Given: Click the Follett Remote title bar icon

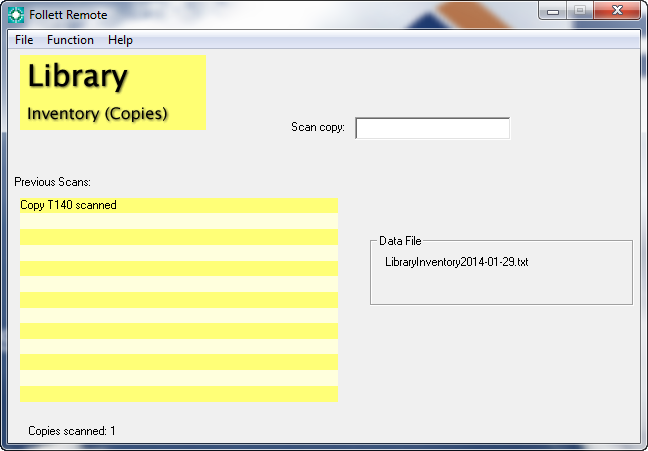Looking at the screenshot, I should (x=16, y=15).
